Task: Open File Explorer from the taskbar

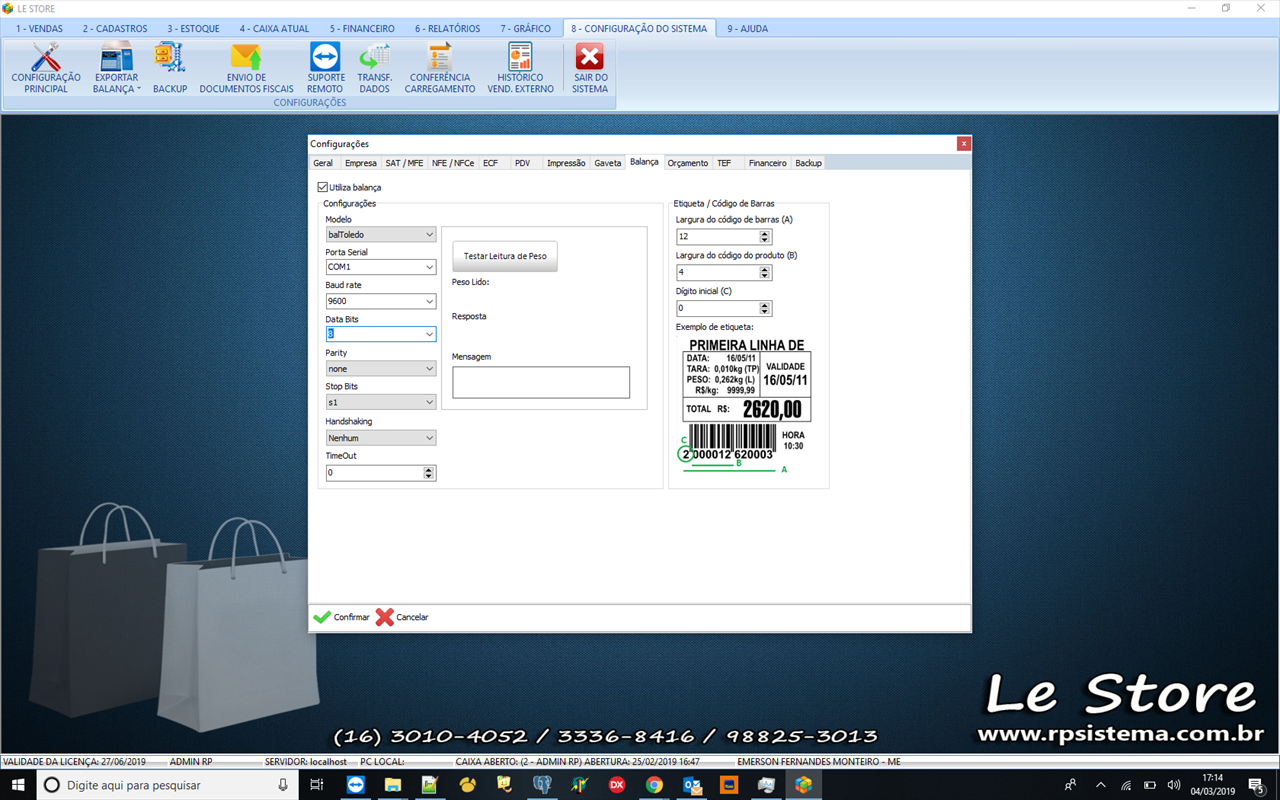Action: pos(393,785)
